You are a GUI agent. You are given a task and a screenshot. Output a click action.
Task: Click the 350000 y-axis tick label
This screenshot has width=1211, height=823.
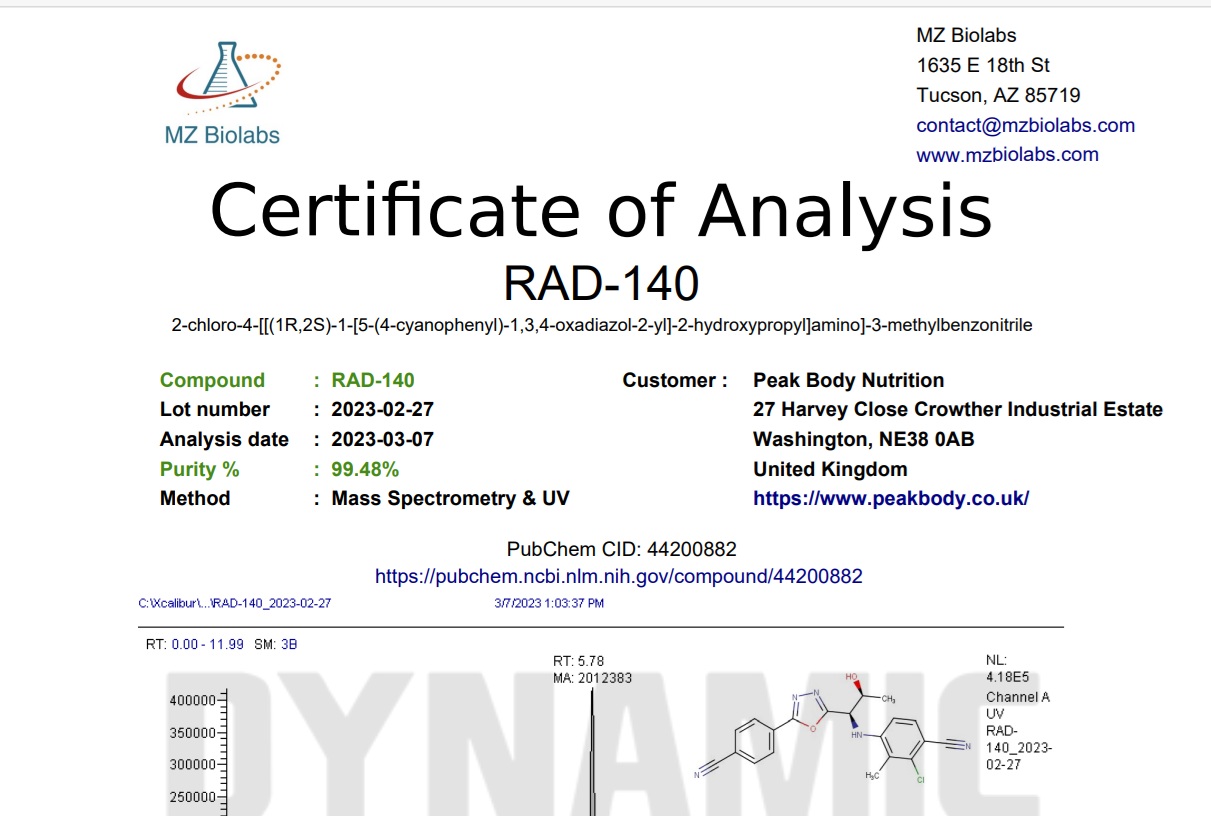tap(194, 733)
